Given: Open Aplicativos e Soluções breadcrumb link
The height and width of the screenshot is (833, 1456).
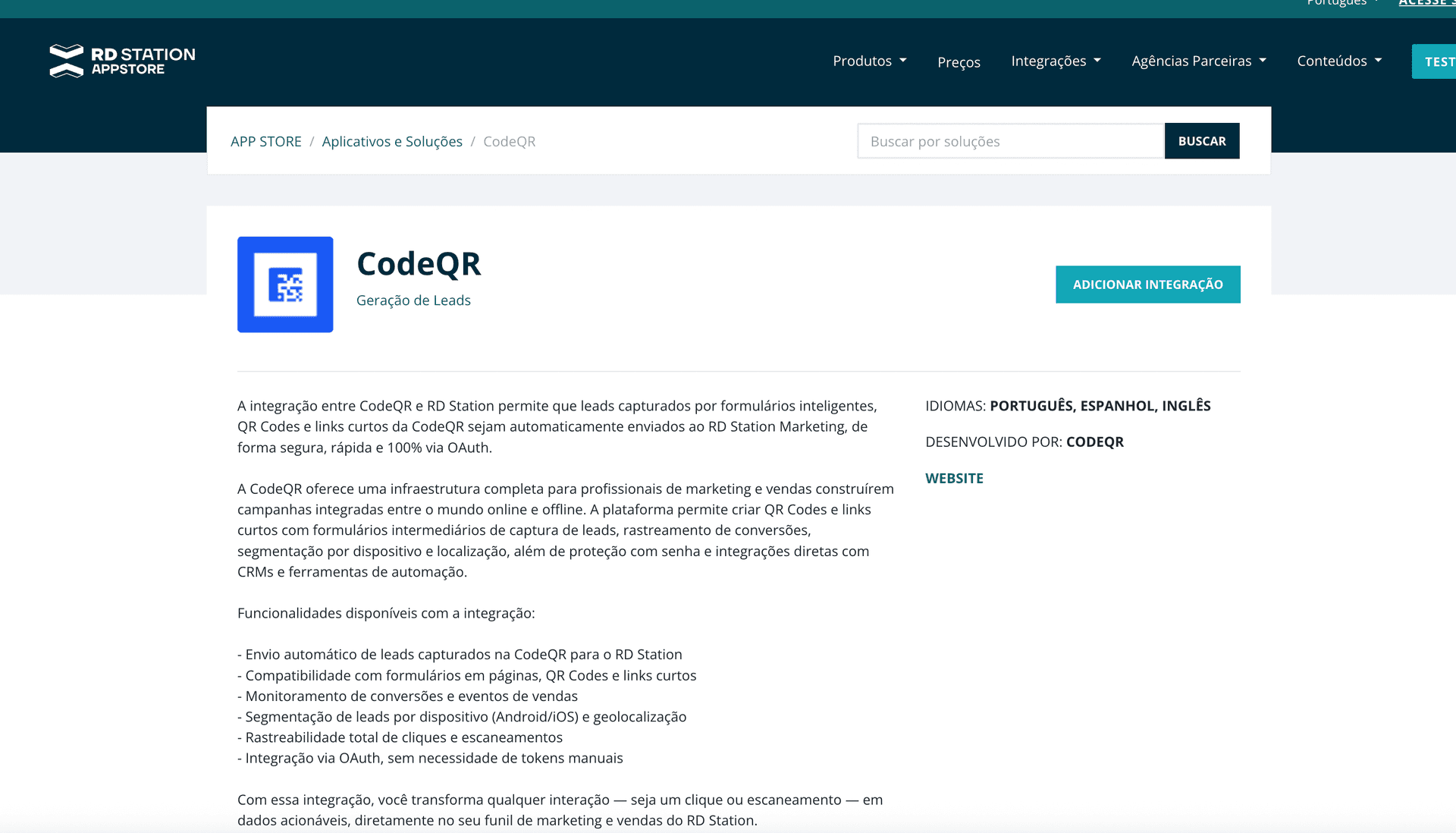Looking at the screenshot, I should 392,141.
